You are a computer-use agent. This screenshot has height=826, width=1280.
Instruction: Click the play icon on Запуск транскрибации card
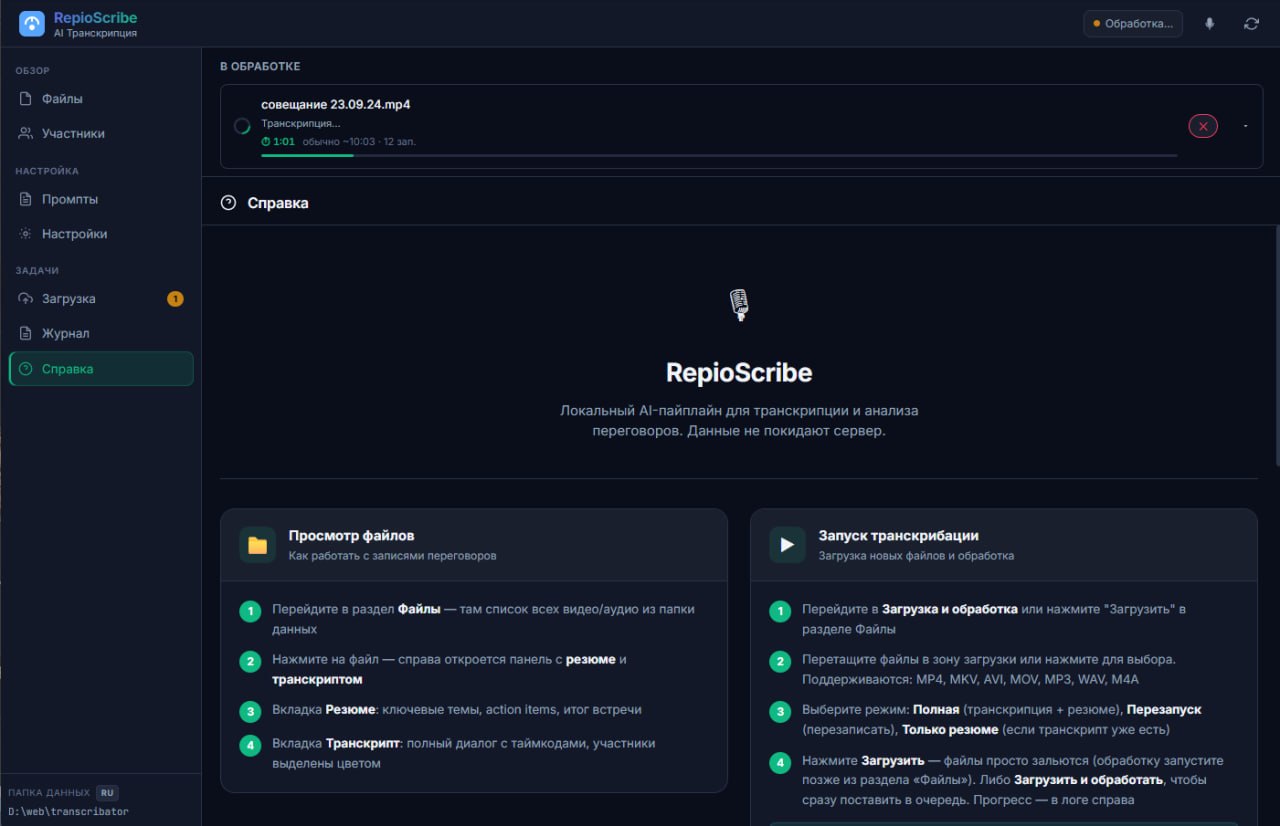pos(787,545)
